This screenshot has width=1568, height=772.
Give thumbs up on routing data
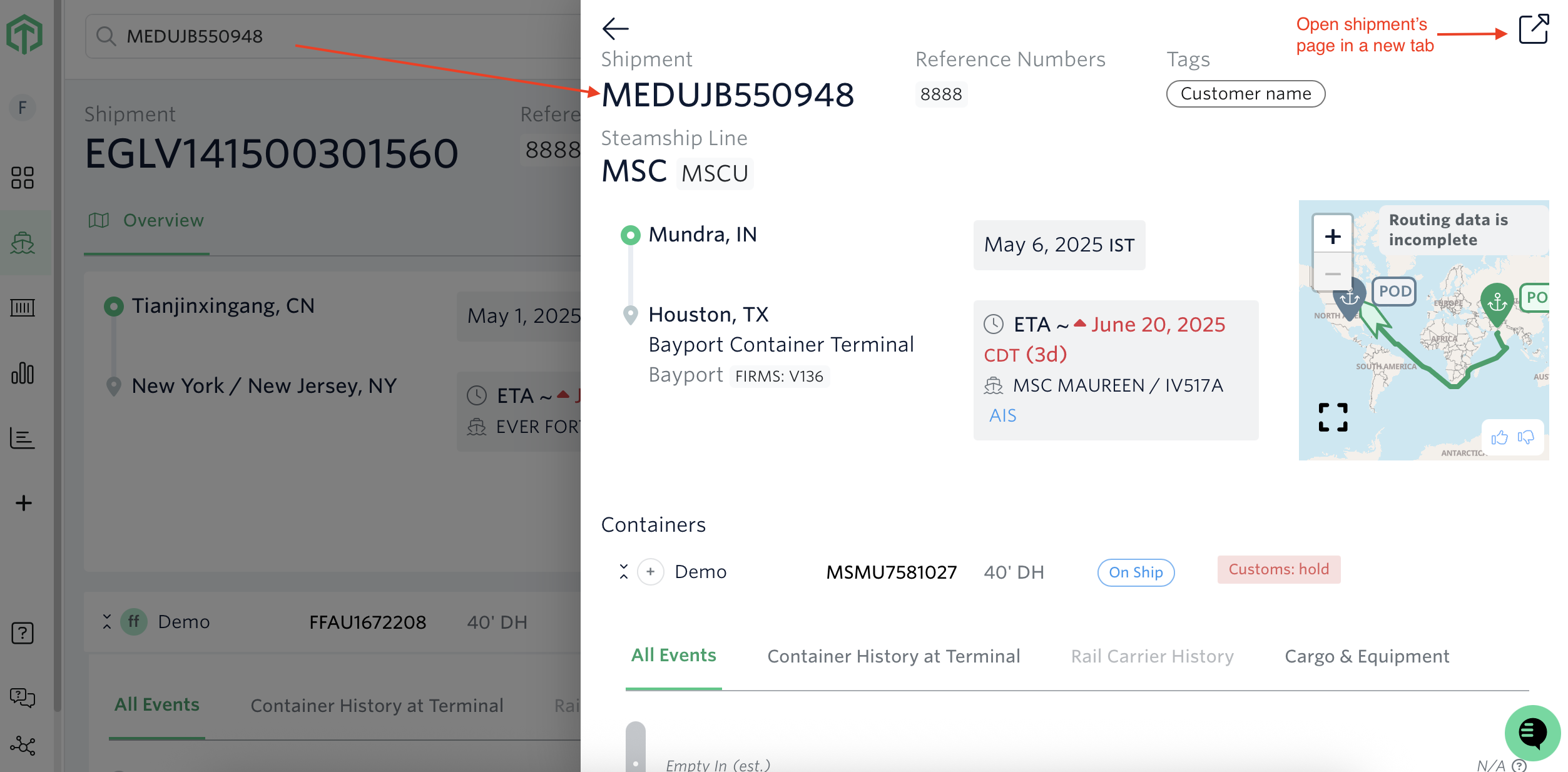click(x=1499, y=437)
